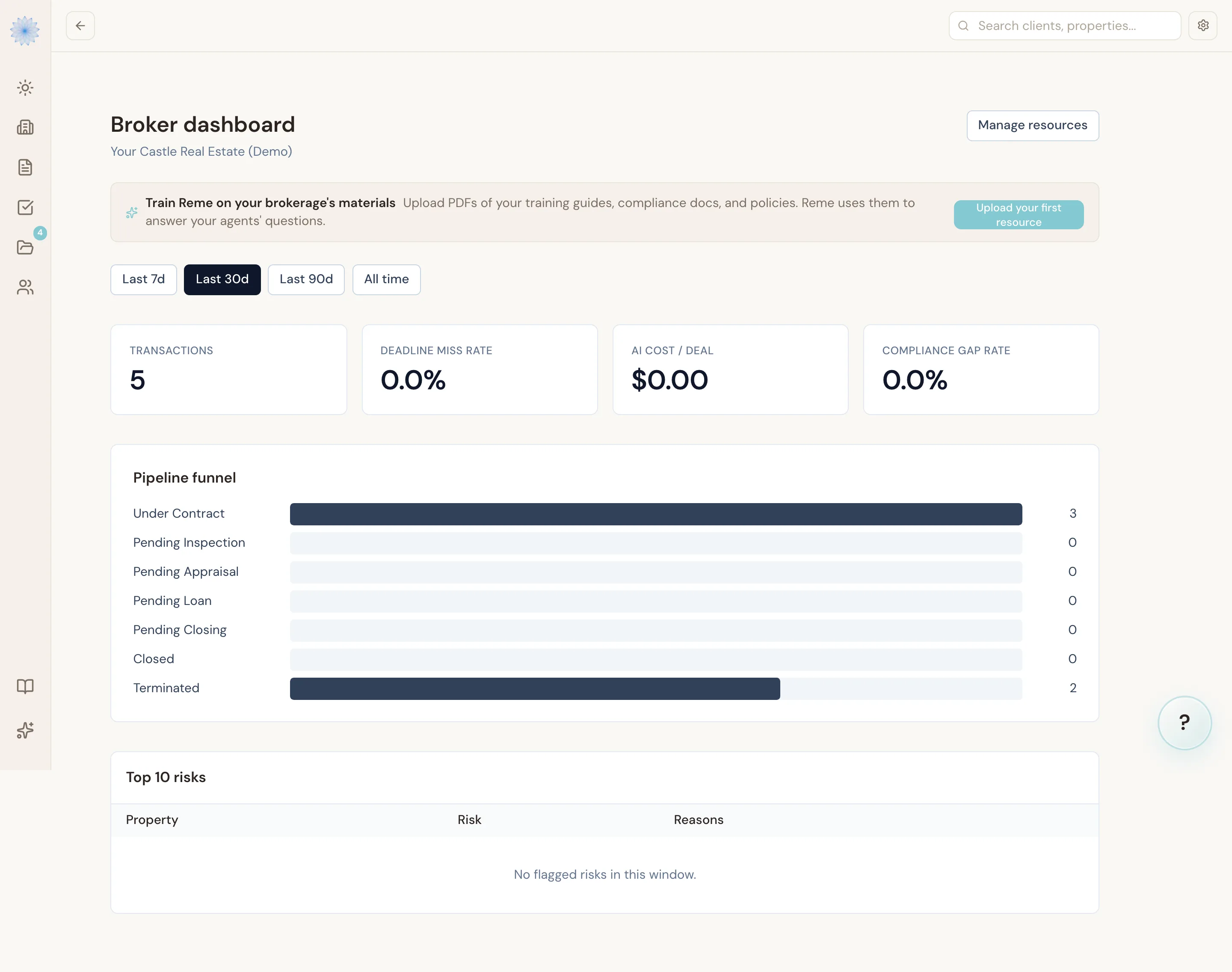Open the building properties sidebar icon
Viewport: 1232px width, 972px height.
[25, 127]
